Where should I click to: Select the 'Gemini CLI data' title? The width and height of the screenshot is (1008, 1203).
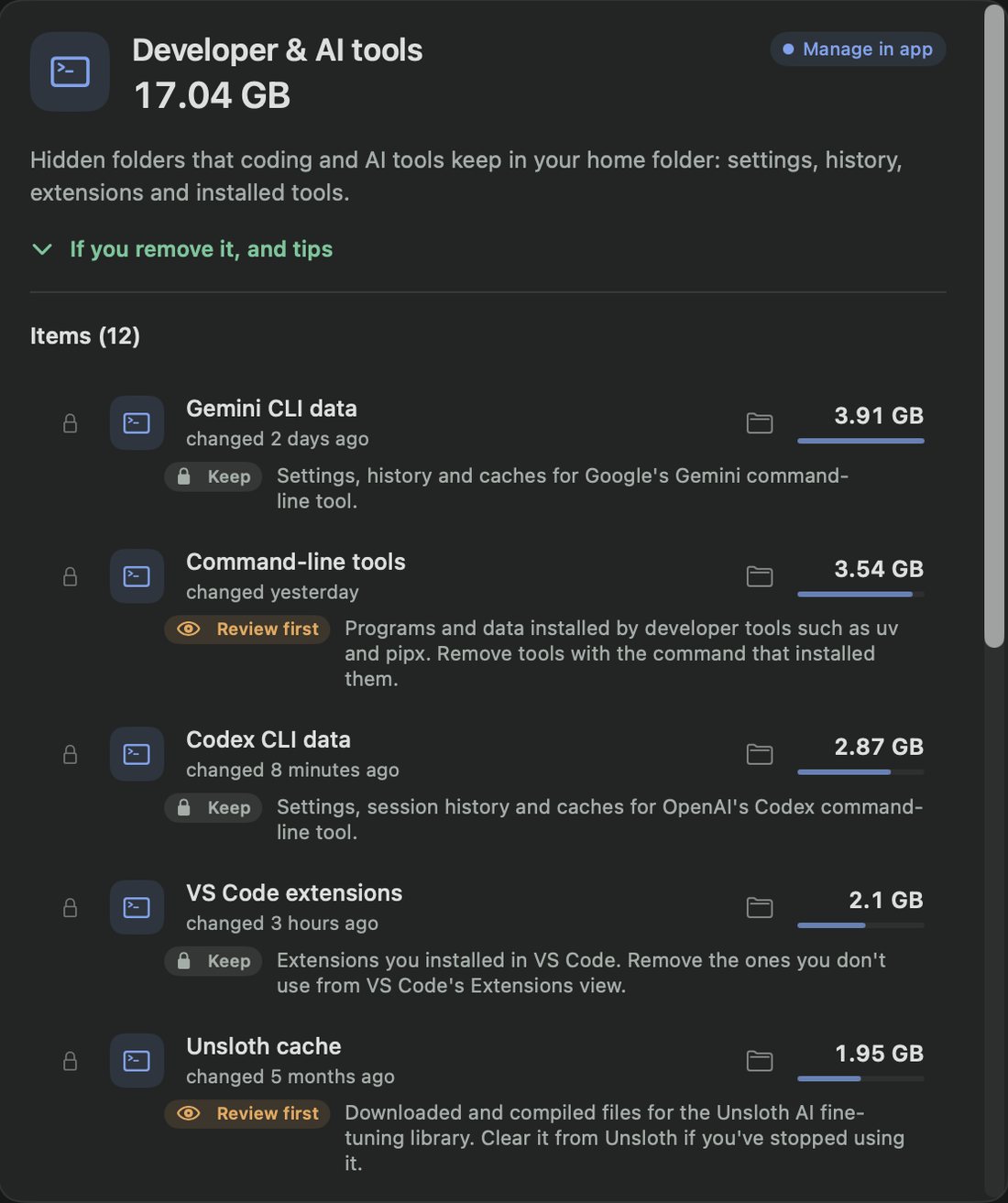[x=271, y=409]
